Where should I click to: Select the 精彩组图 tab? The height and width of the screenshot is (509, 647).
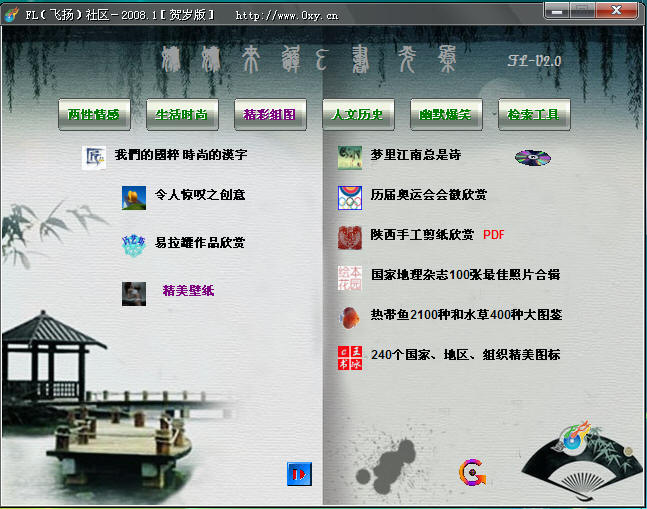[270, 115]
